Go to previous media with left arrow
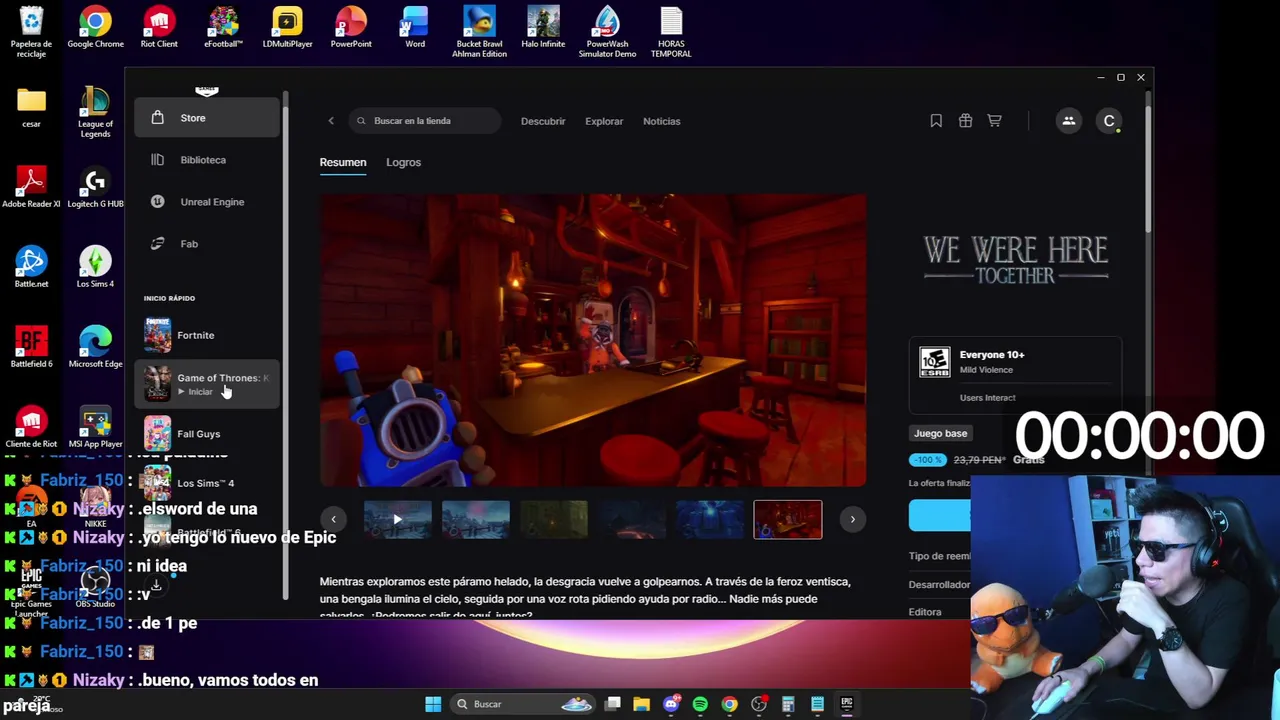This screenshot has width=1280, height=720. (x=333, y=519)
